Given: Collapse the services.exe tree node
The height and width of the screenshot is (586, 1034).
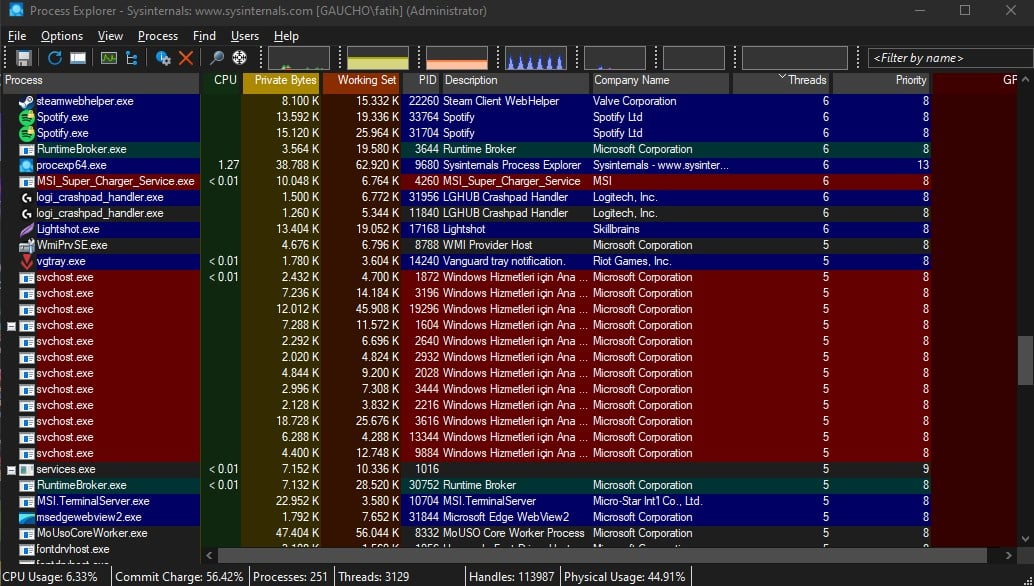Looking at the screenshot, I should click(x=11, y=470).
